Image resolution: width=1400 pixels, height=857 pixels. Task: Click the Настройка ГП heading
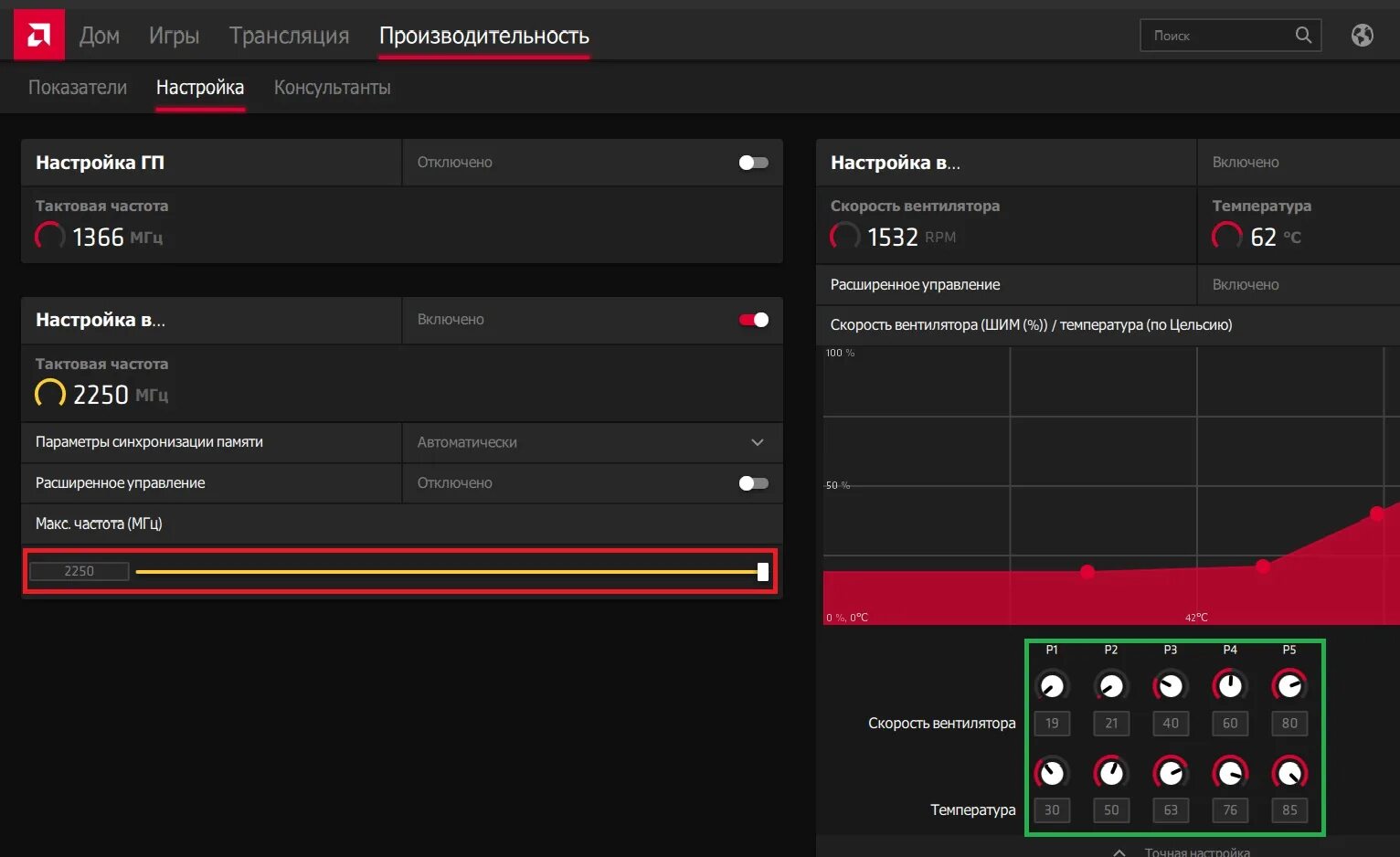point(101,163)
